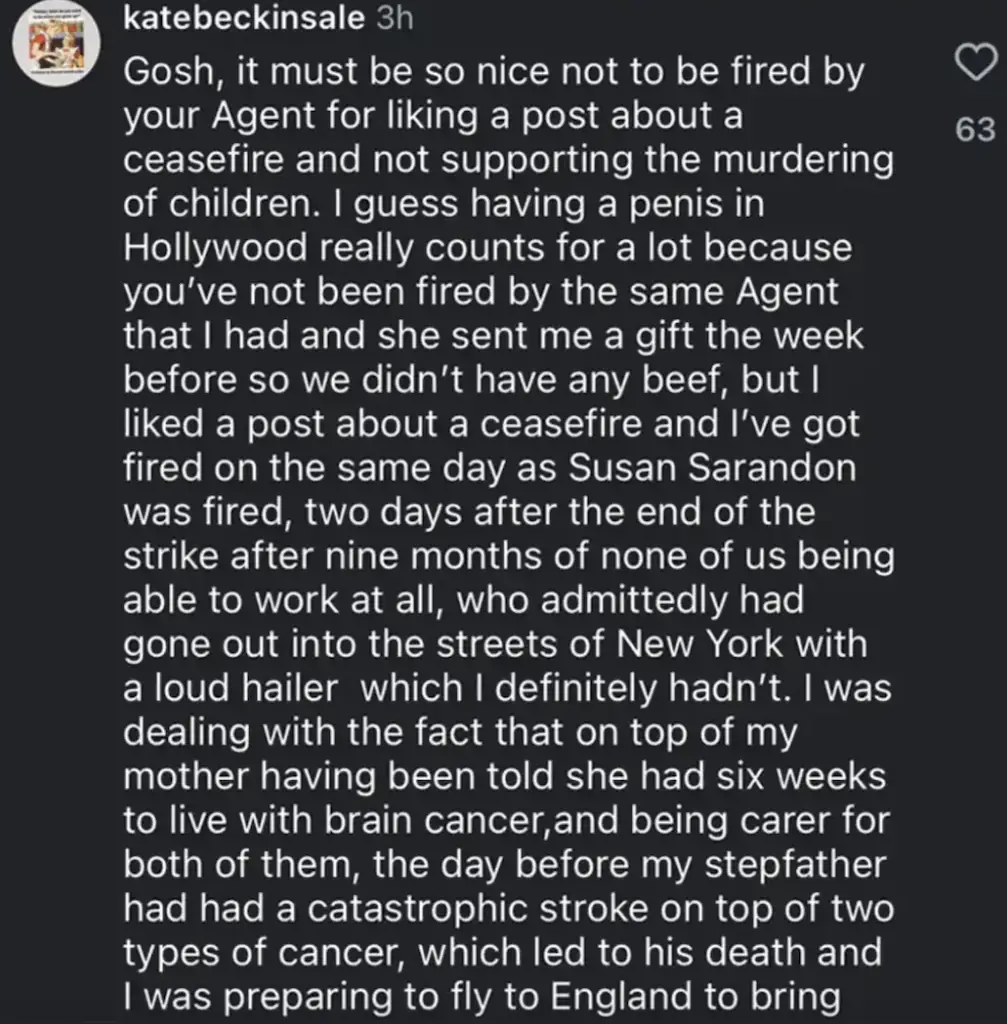
Task: Select the heart beside the like counter
Action: tap(978, 62)
